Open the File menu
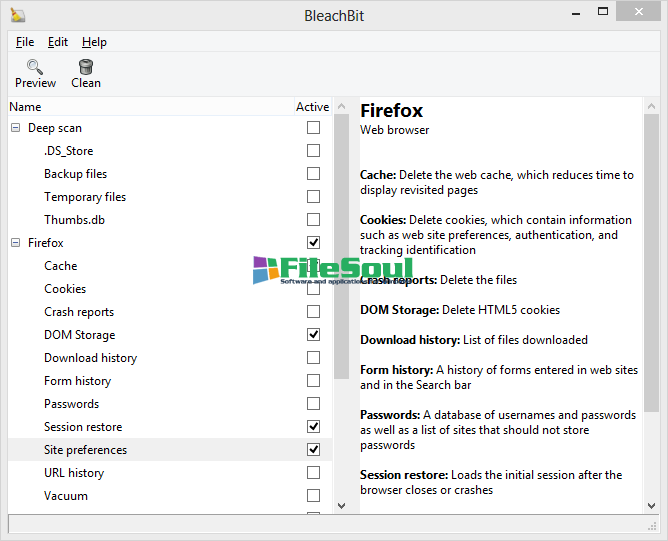Viewport: 668px width, 541px height. click(x=25, y=42)
